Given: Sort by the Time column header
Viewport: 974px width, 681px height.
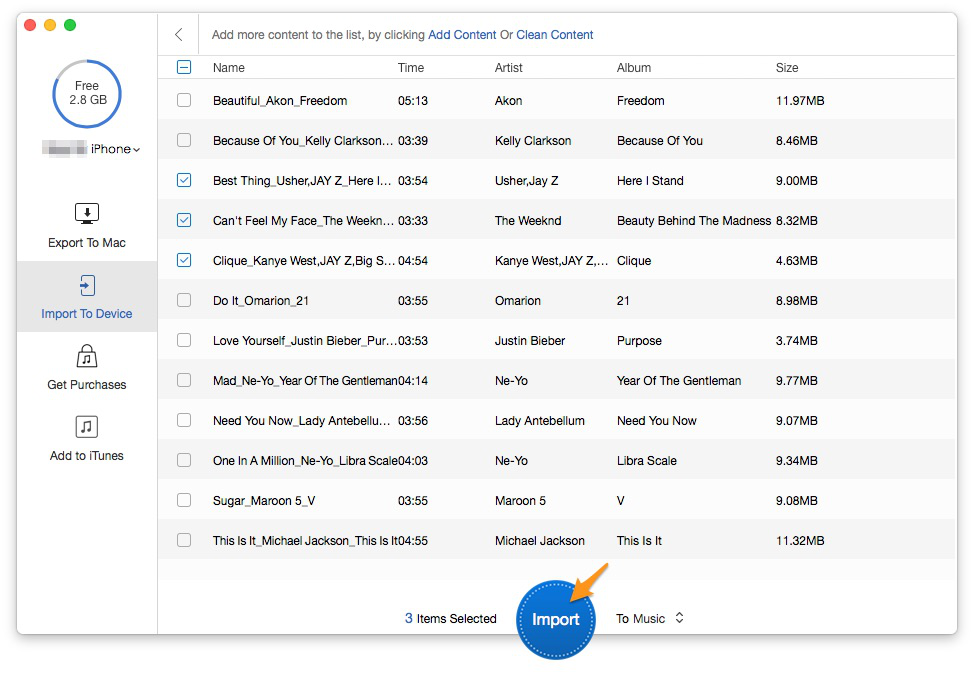Looking at the screenshot, I should click(411, 68).
